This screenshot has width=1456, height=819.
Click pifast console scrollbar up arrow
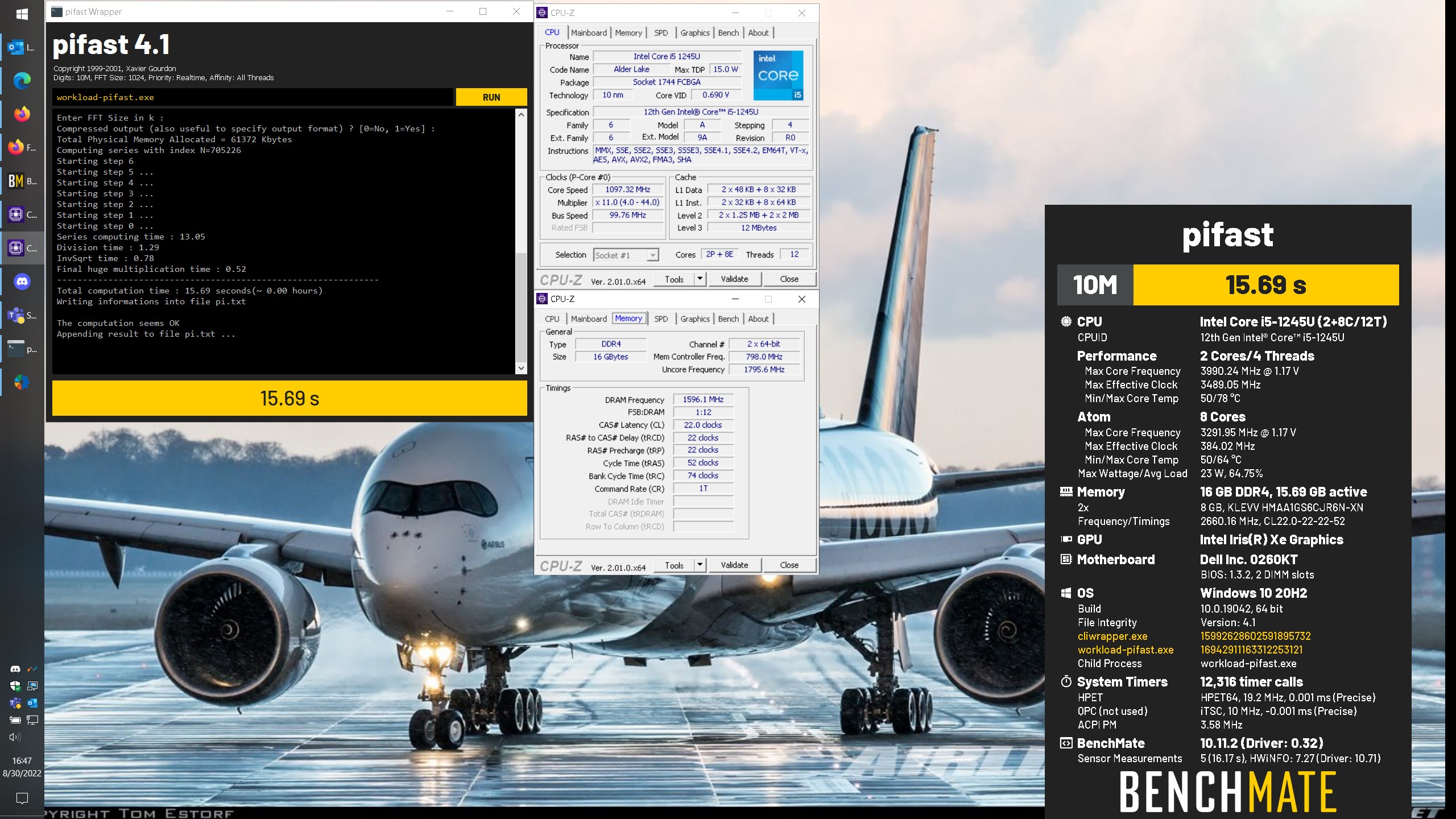coord(521,114)
